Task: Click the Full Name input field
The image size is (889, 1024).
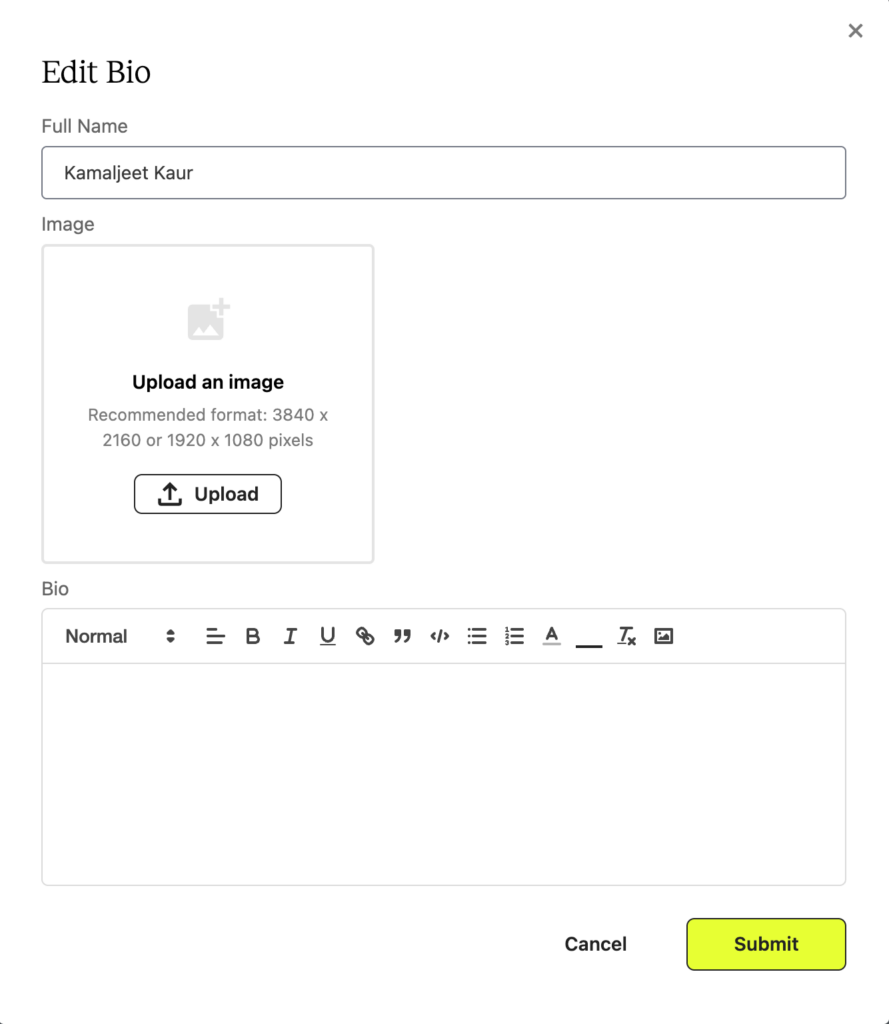Action: pyautogui.click(x=444, y=172)
